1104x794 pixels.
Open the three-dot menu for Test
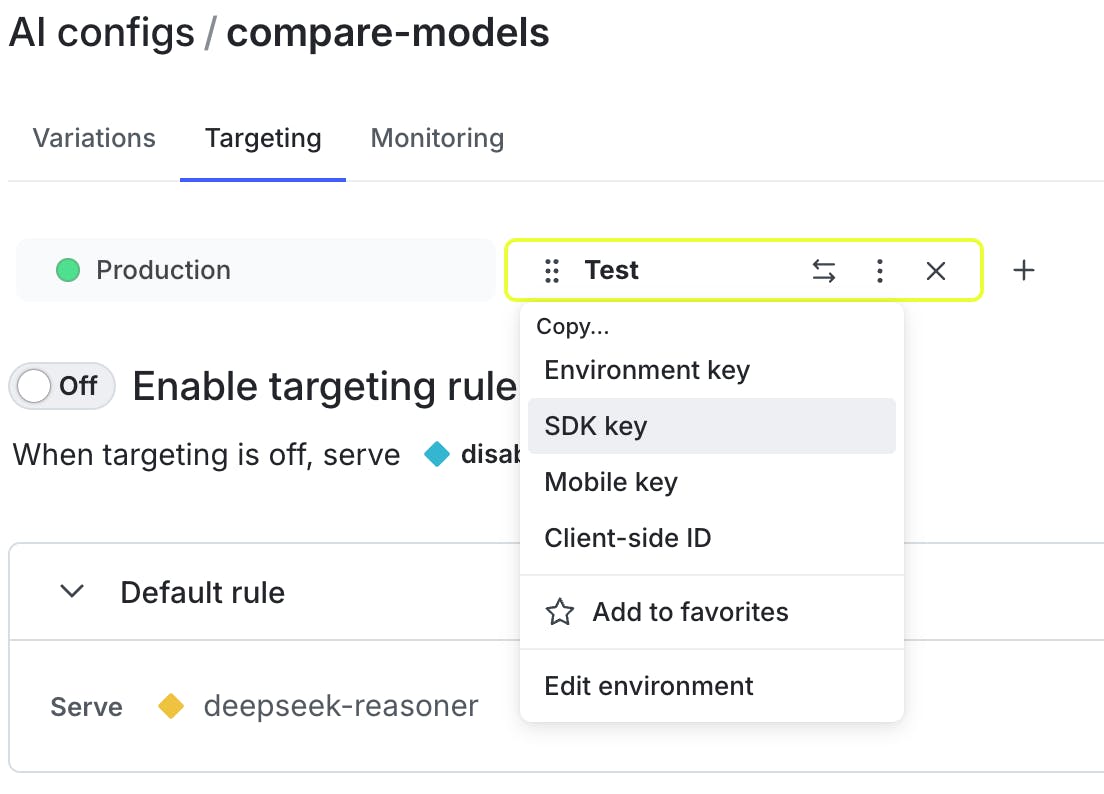point(879,271)
